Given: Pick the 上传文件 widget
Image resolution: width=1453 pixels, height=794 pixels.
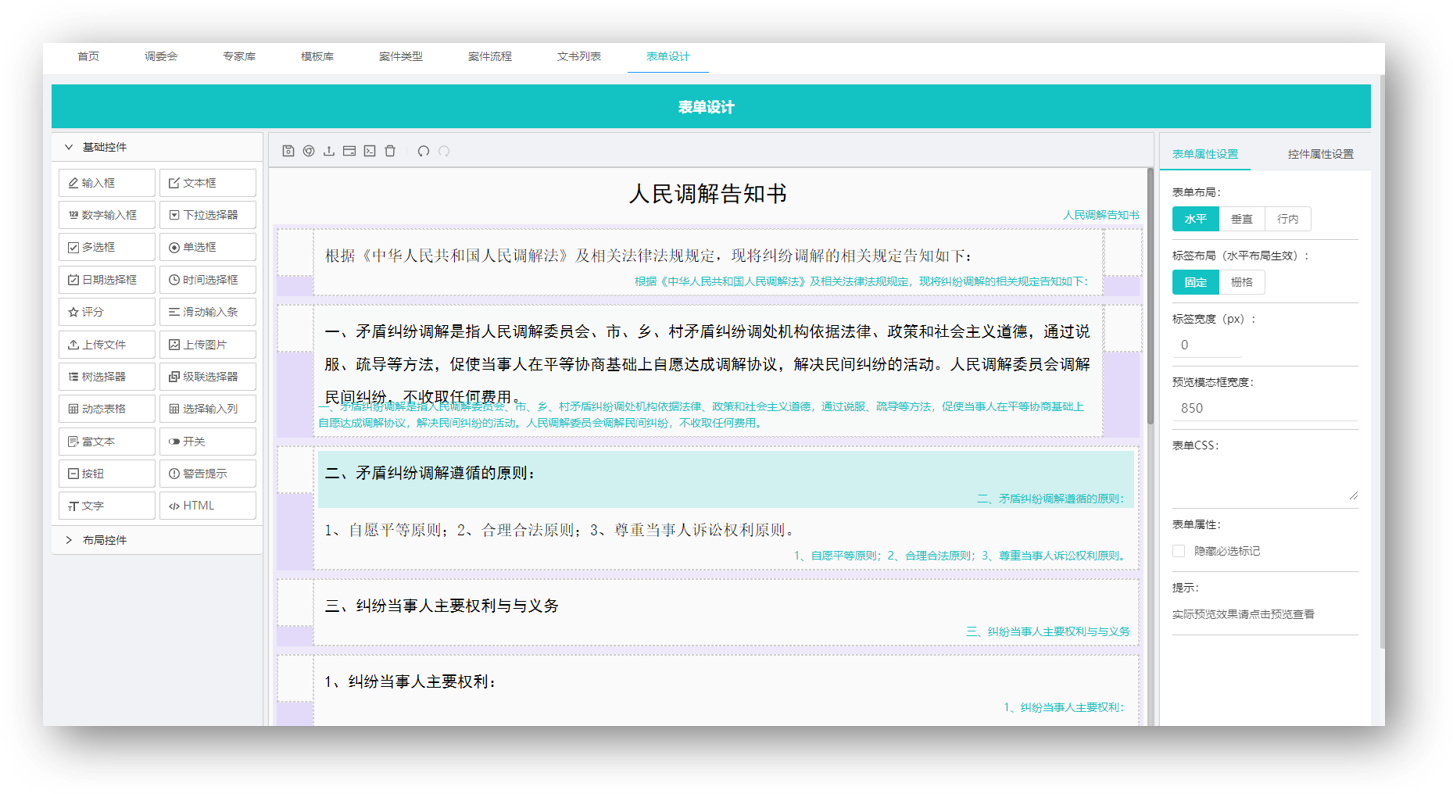Looking at the screenshot, I should point(107,344).
